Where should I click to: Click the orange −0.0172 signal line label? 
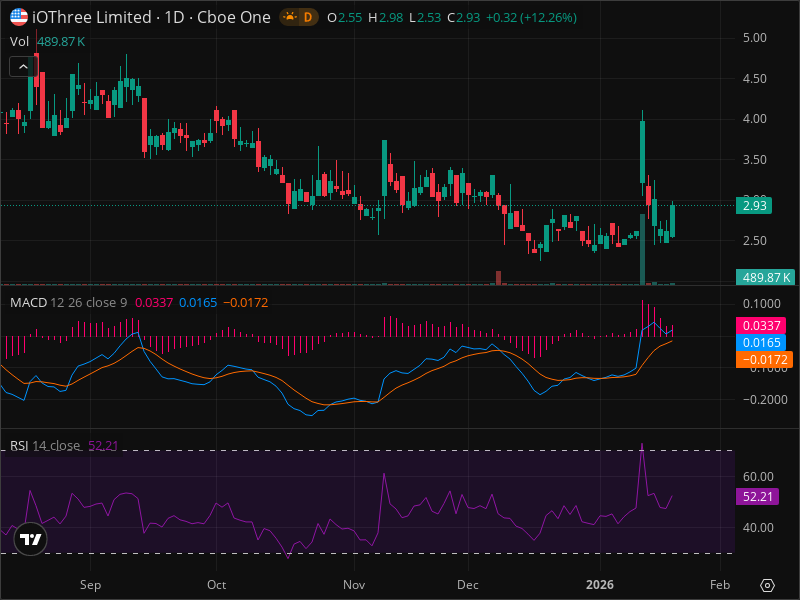pos(764,359)
